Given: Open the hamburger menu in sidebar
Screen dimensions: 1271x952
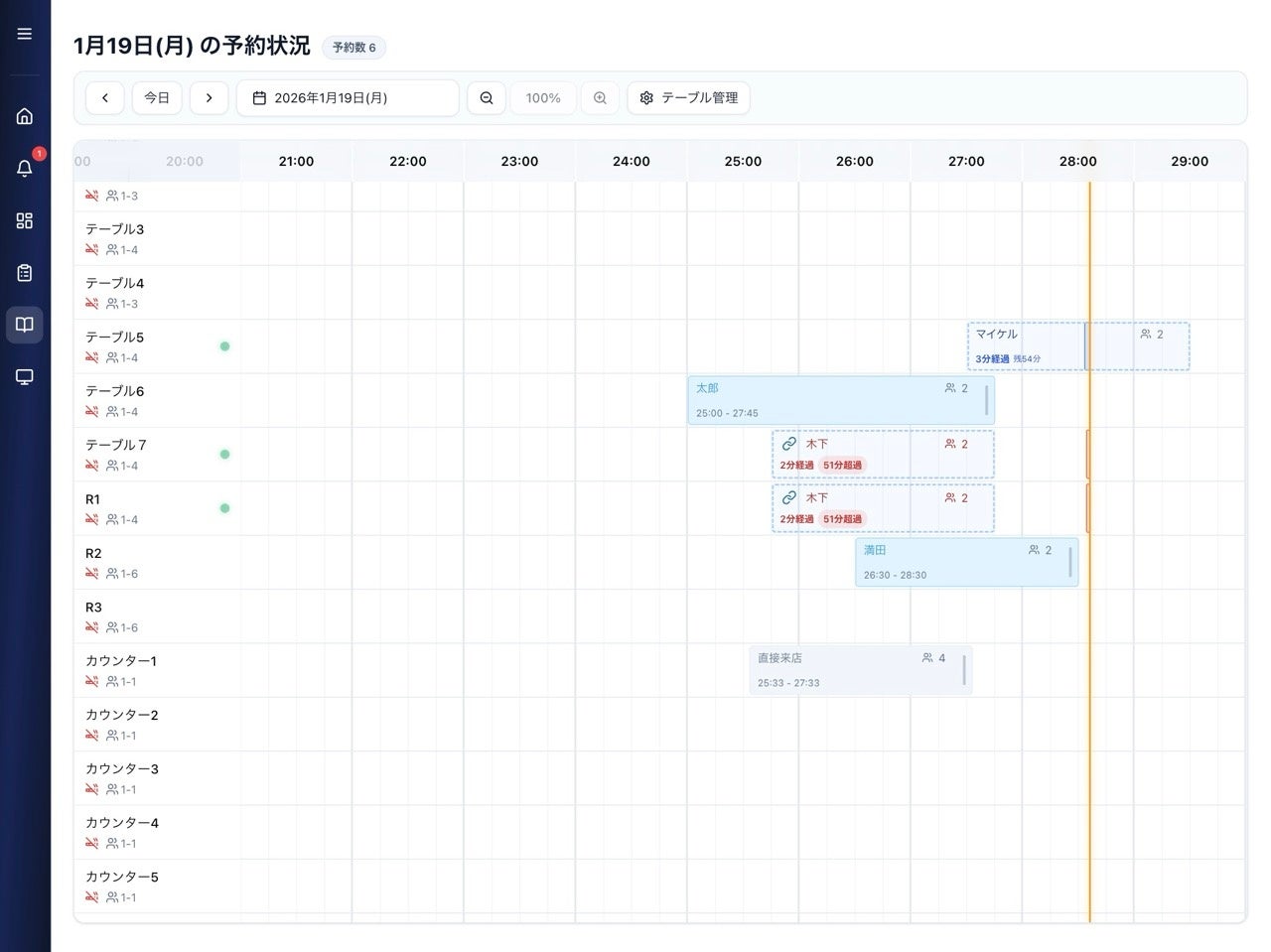Looking at the screenshot, I should (x=25, y=34).
